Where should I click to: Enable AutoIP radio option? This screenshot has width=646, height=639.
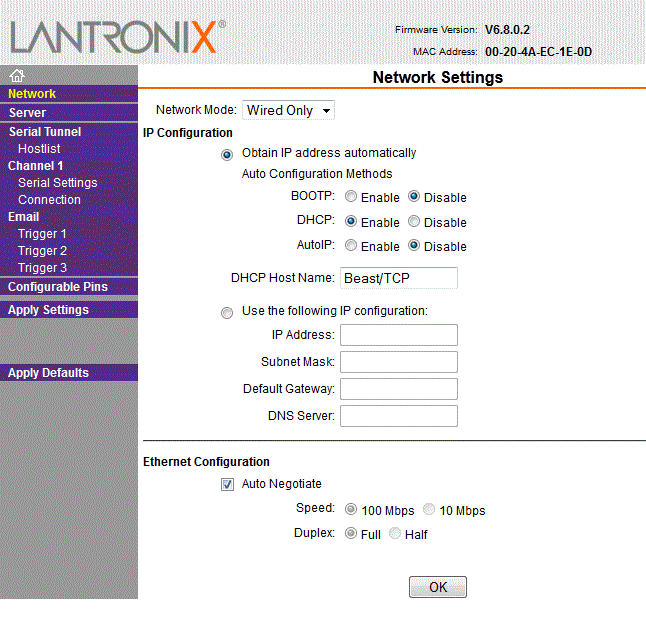pos(351,246)
